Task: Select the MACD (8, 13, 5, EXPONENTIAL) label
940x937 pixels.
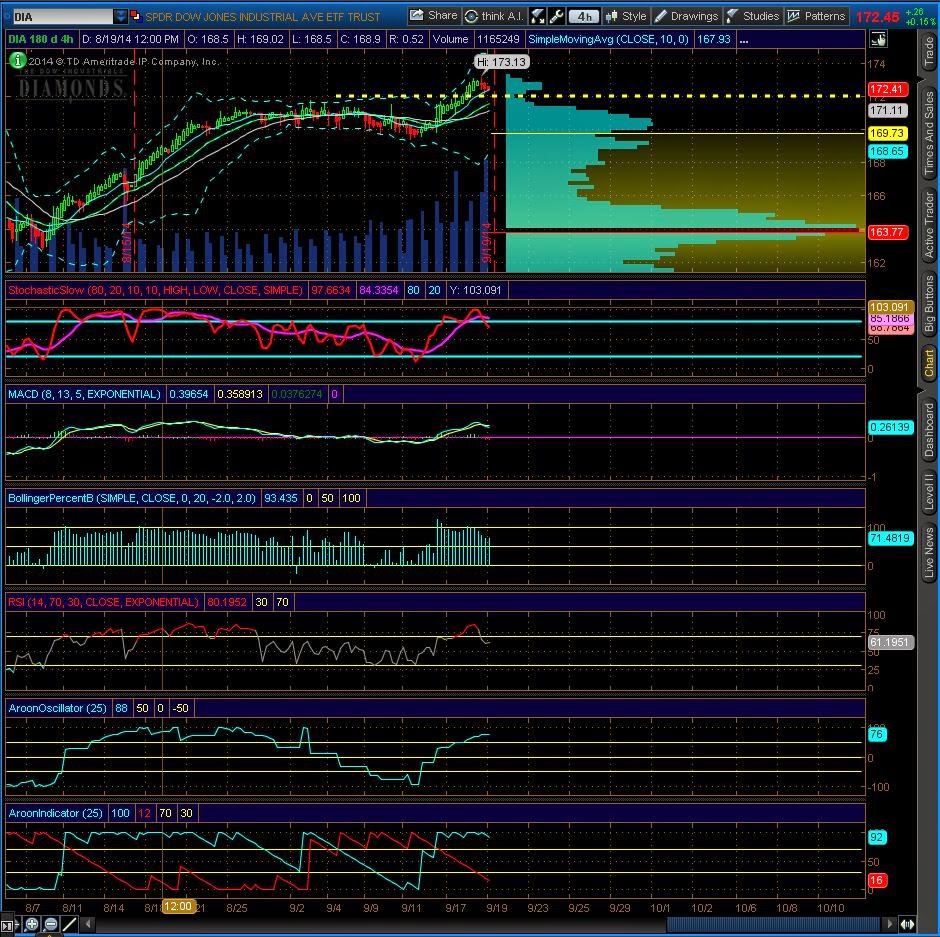Action: (85, 394)
